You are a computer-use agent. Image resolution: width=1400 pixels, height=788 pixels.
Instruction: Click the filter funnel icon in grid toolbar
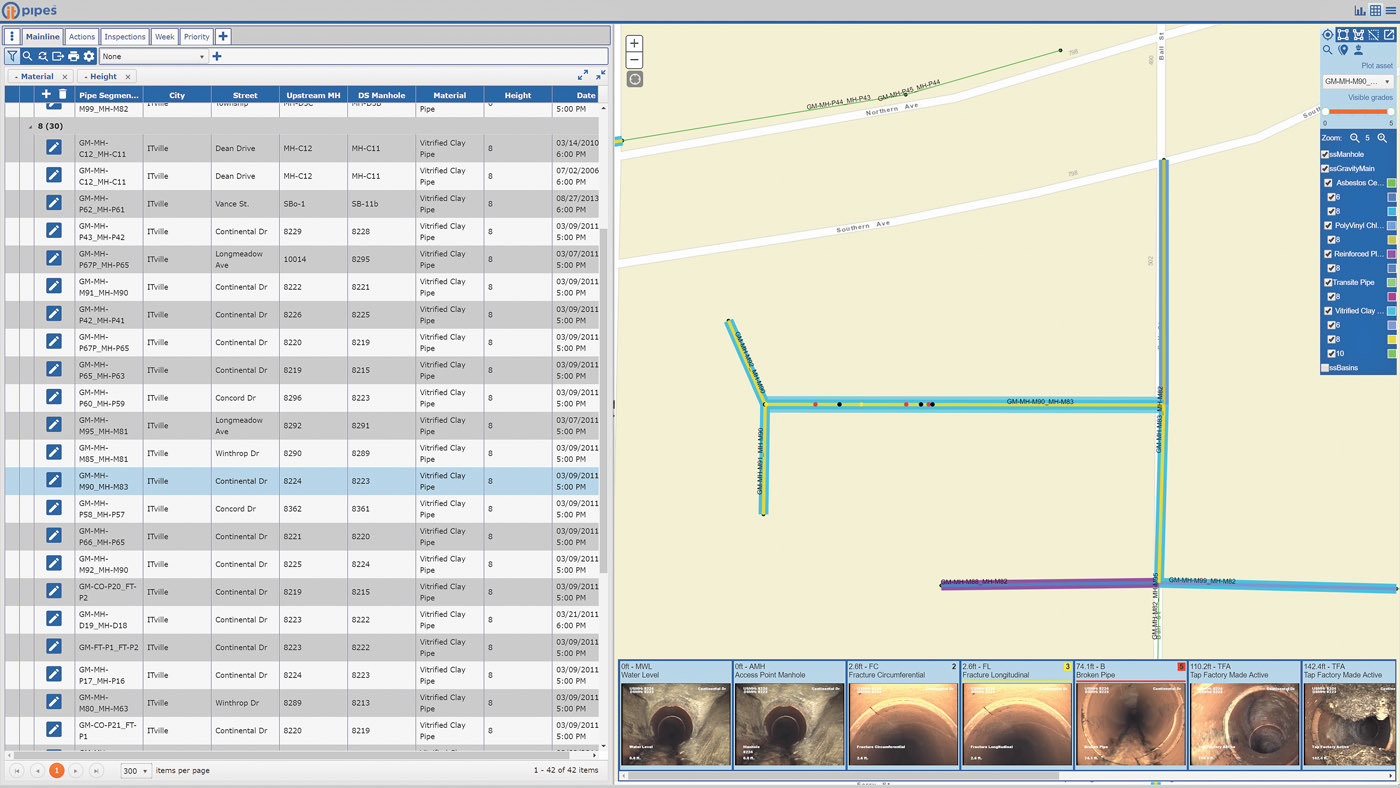pyautogui.click(x=12, y=57)
